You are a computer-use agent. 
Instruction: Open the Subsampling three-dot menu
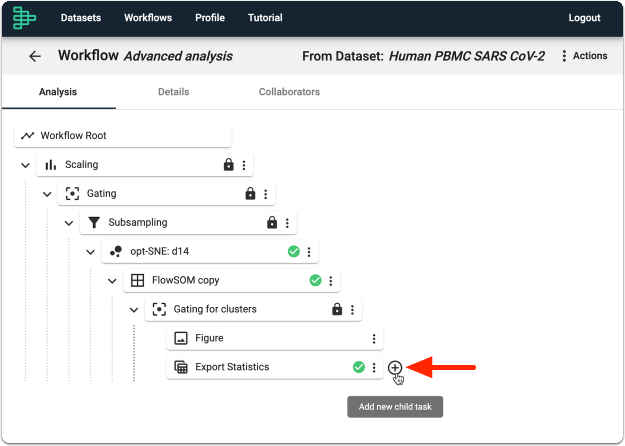click(287, 223)
